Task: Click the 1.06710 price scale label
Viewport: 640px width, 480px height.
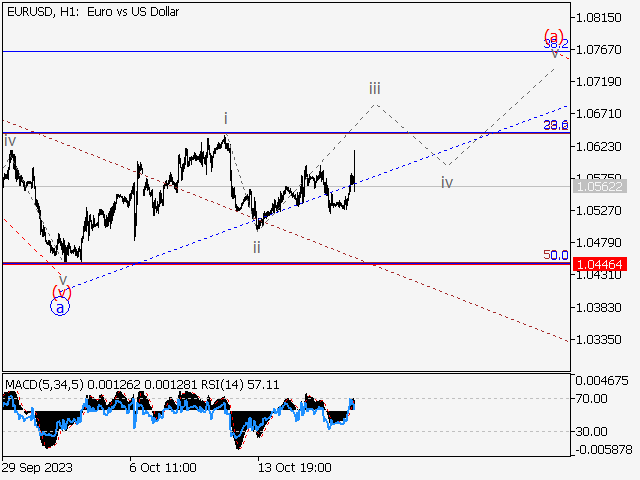Action: pos(598,113)
